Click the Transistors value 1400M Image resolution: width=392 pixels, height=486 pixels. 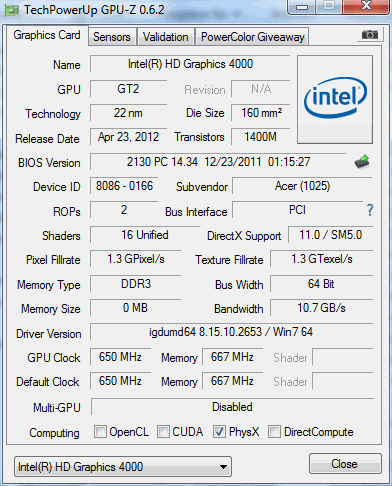[x=261, y=137]
